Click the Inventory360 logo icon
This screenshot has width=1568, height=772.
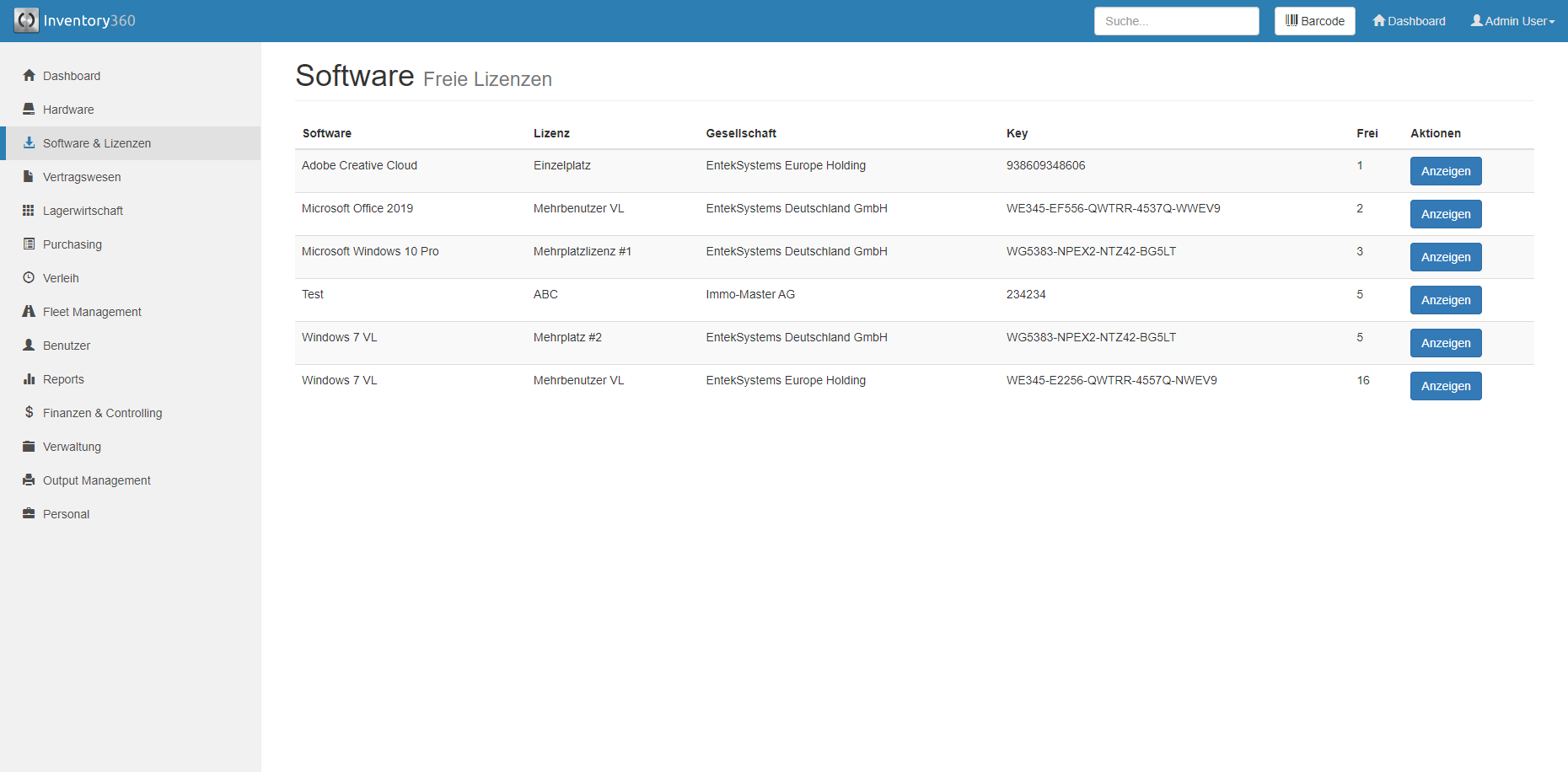point(26,20)
